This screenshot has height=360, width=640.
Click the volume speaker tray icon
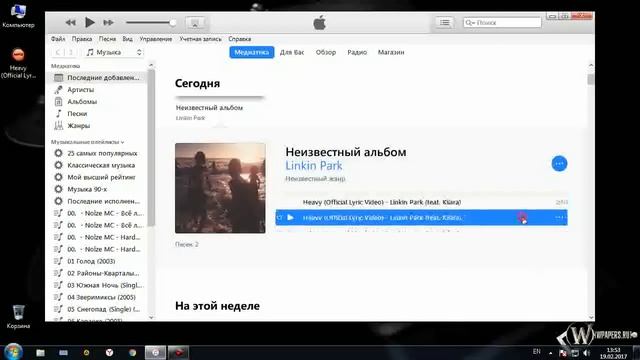587,353
